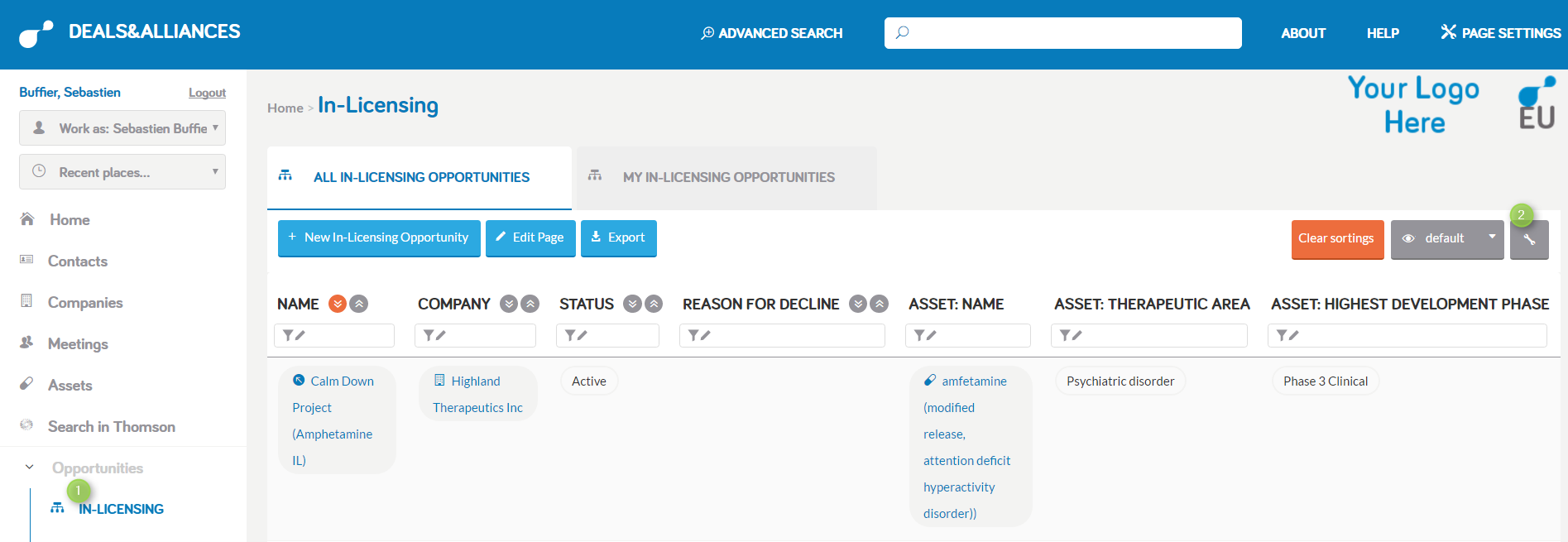Open Advanced Search
The height and width of the screenshot is (542, 1568).
tap(771, 33)
